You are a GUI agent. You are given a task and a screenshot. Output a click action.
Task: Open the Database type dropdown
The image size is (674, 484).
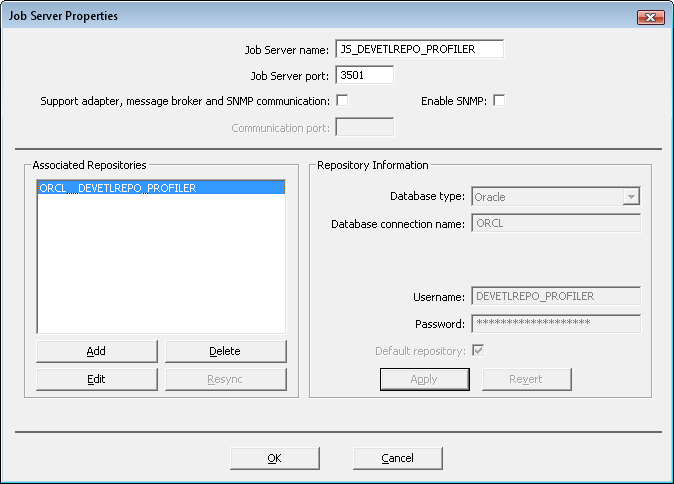click(x=555, y=197)
